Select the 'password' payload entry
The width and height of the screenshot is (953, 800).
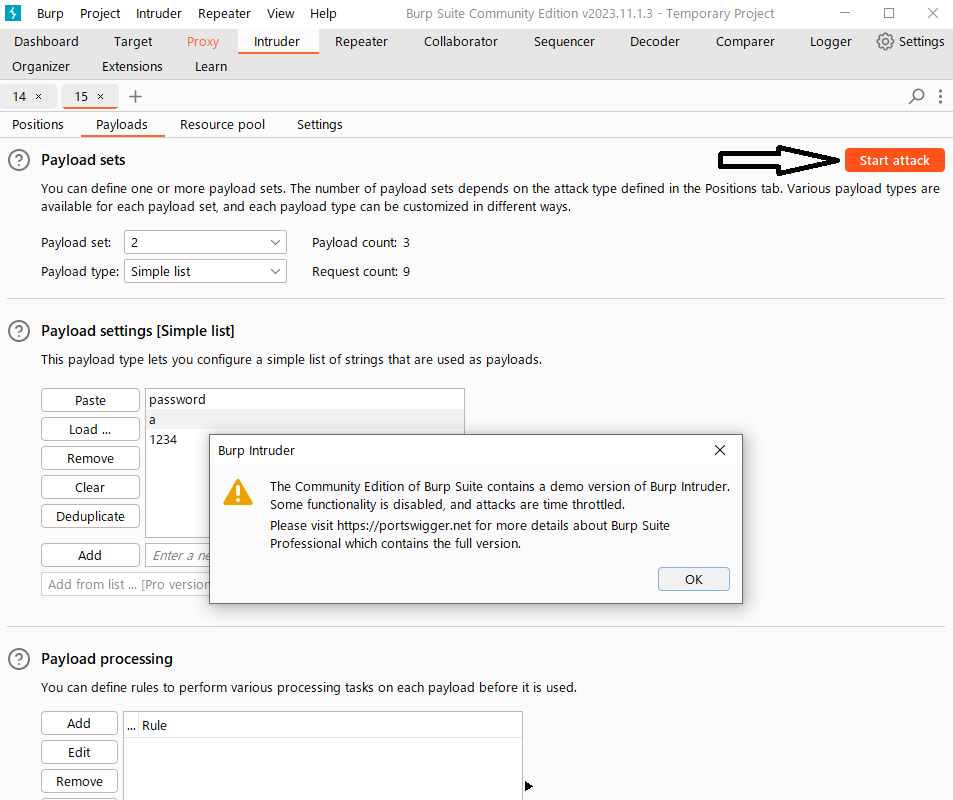point(305,399)
